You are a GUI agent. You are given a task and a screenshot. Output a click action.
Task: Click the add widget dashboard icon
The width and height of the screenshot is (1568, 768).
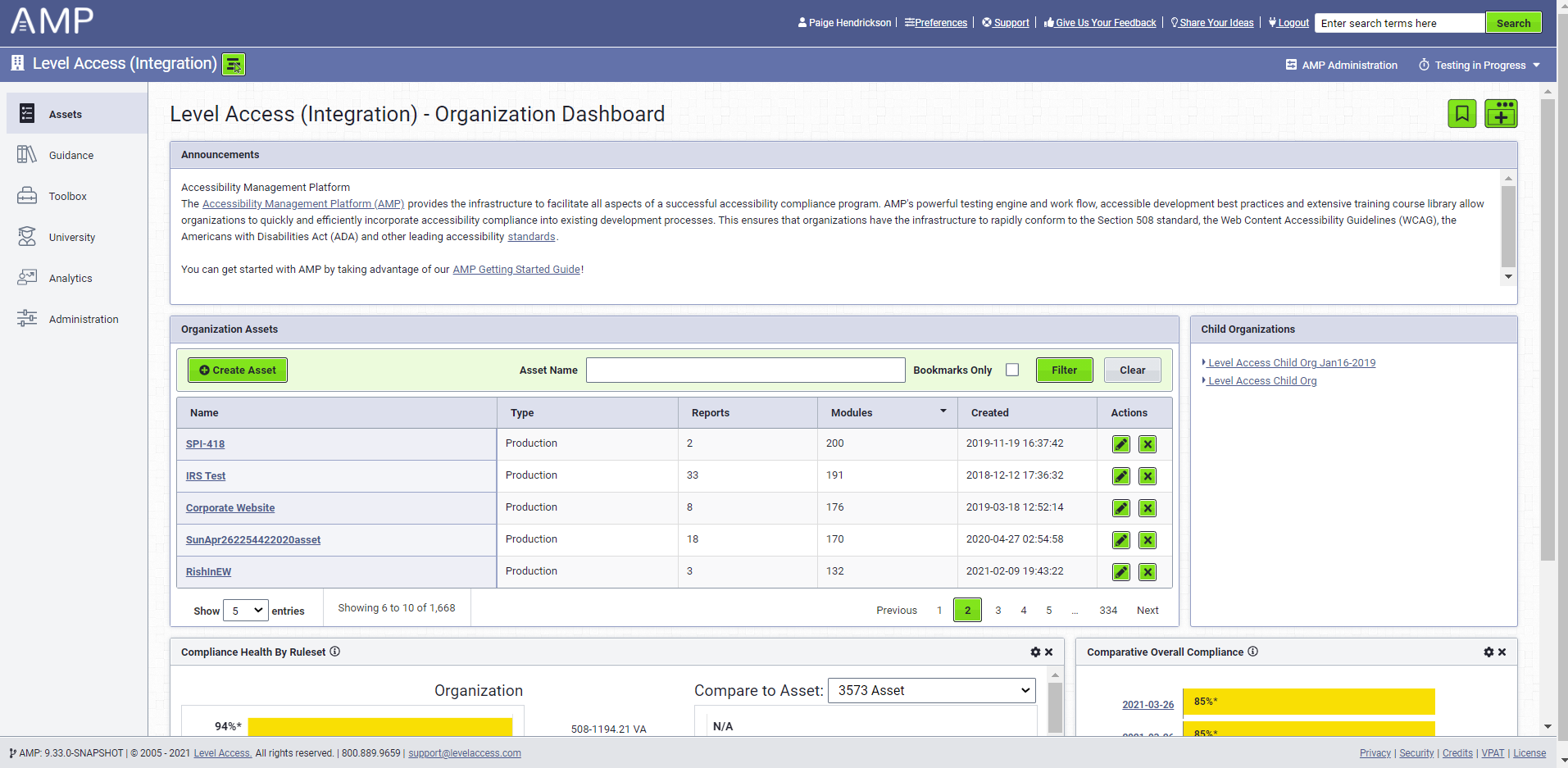pos(1501,114)
